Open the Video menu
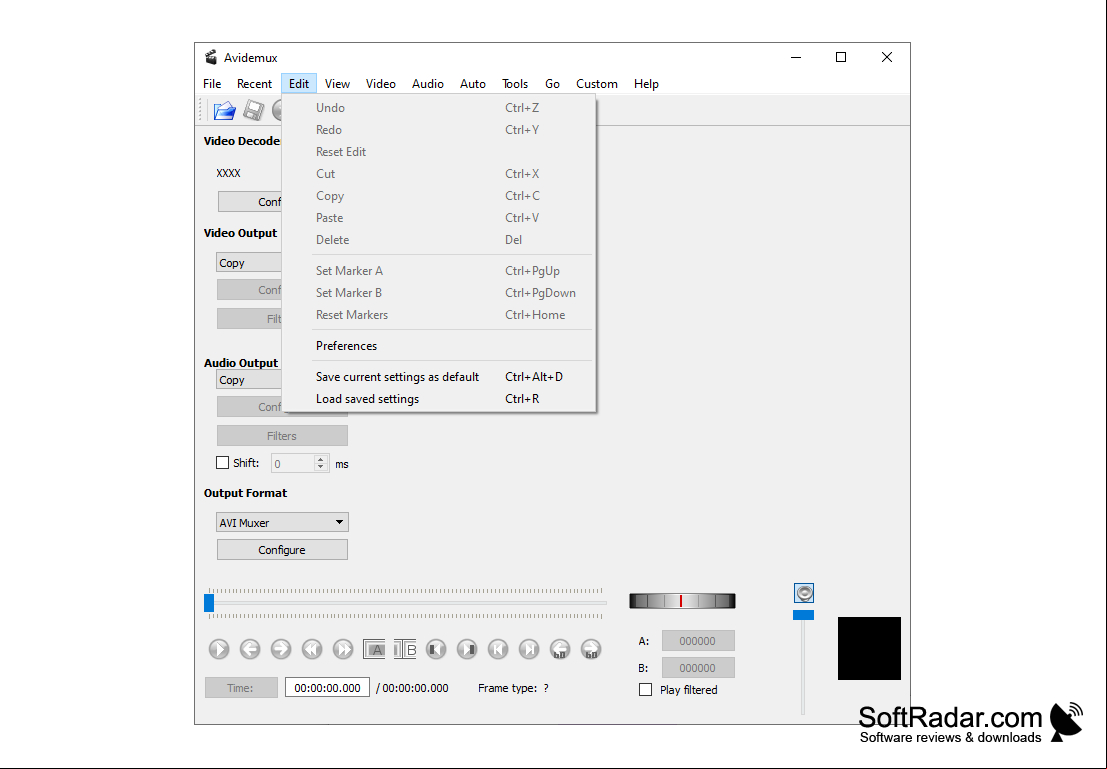 click(381, 83)
